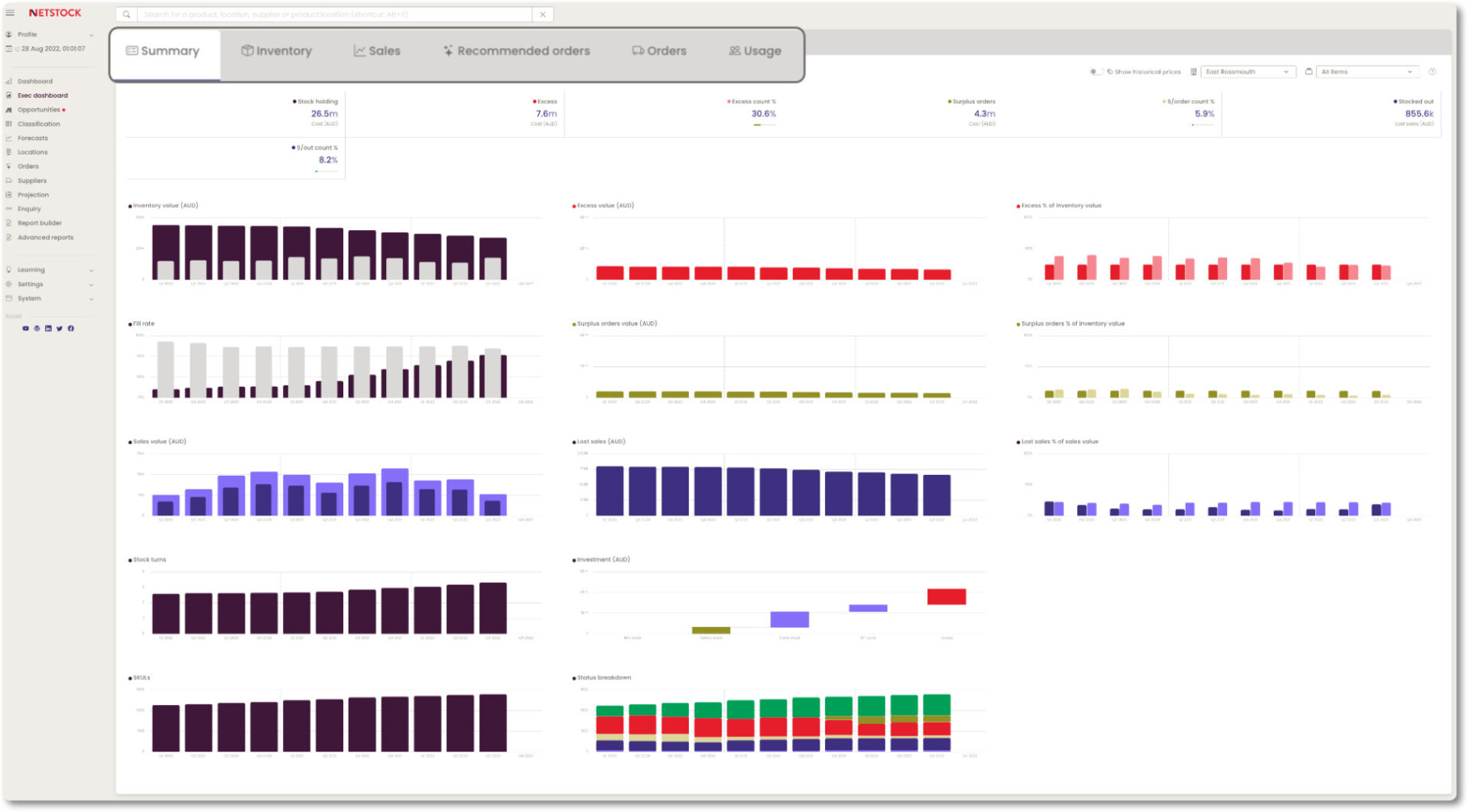
Task: Click the Suppliers sidebar truck icon
Action: click(x=9, y=181)
